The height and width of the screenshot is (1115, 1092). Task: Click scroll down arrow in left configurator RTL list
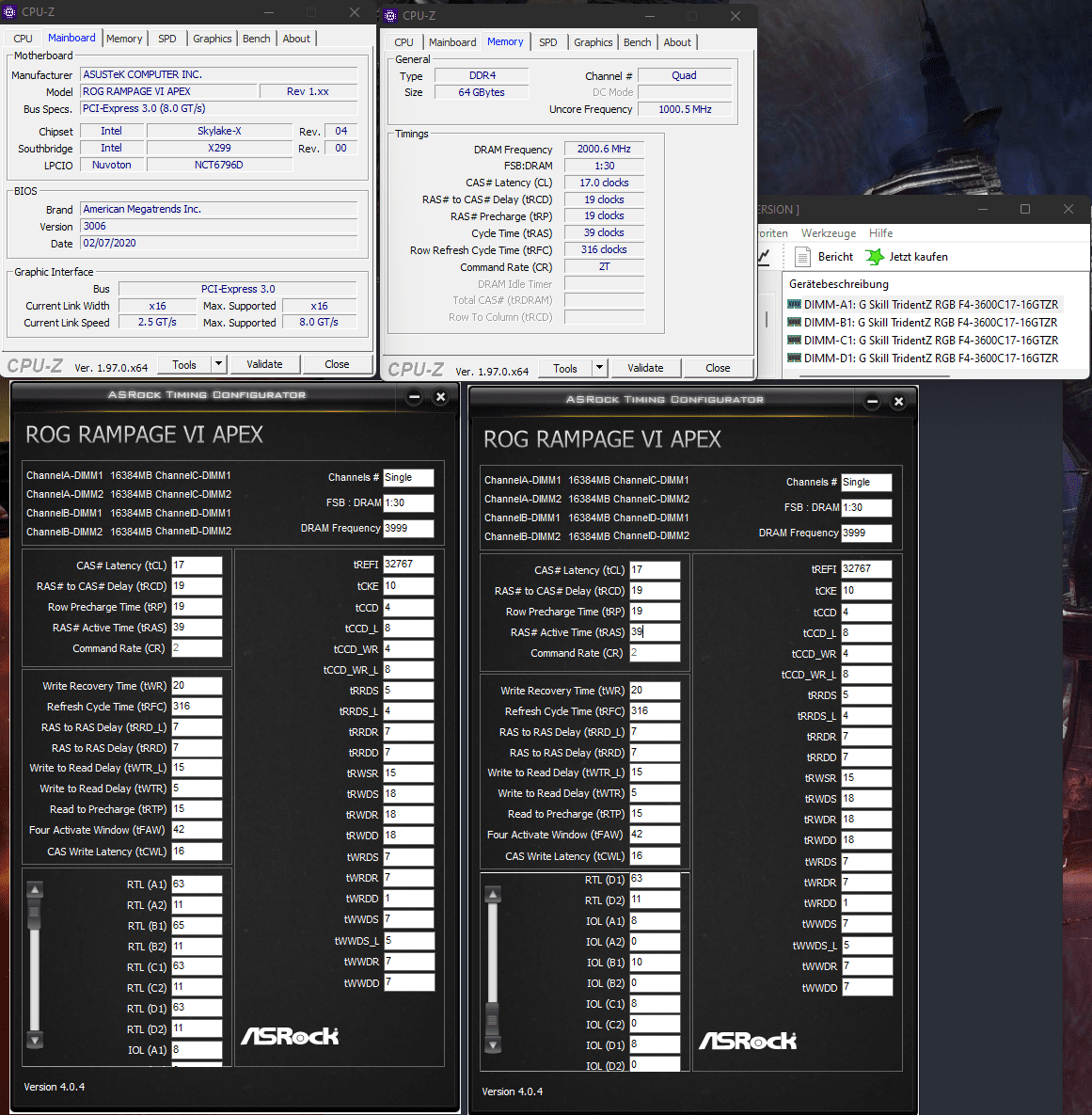pyautogui.click(x=34, y=1041)
